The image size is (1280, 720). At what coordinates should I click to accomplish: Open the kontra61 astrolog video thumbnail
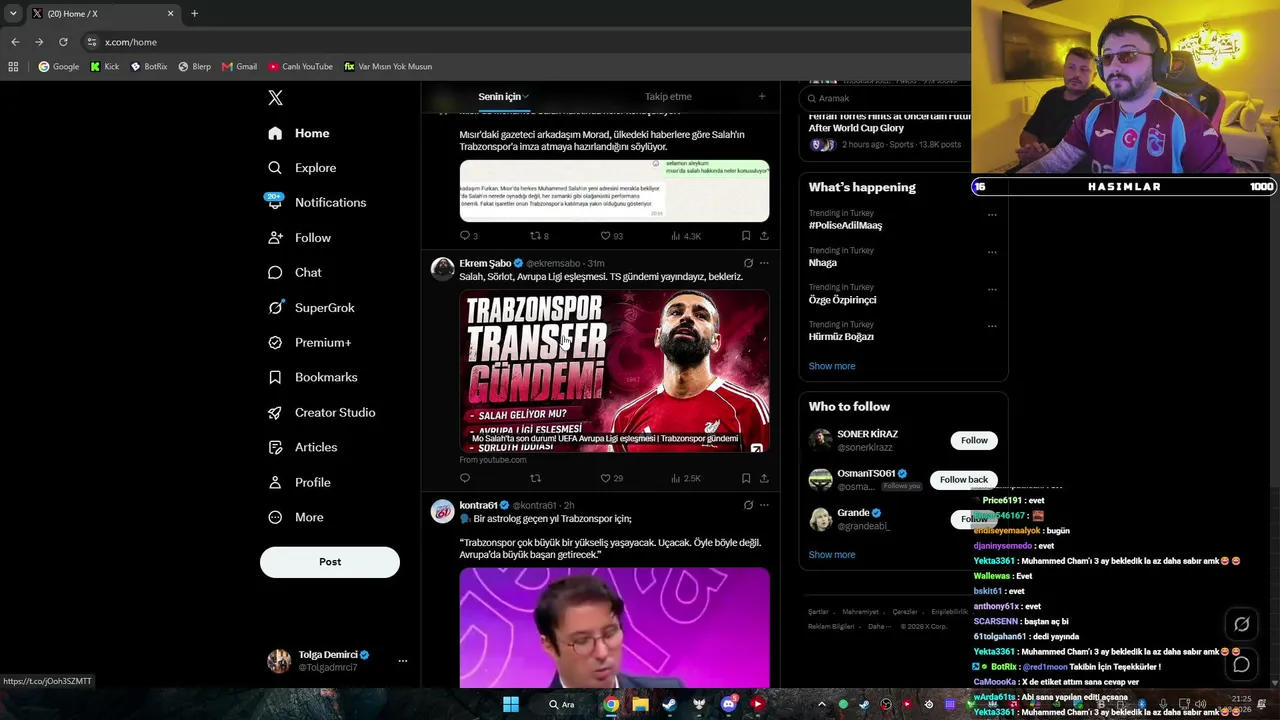[x=614, y=628]
